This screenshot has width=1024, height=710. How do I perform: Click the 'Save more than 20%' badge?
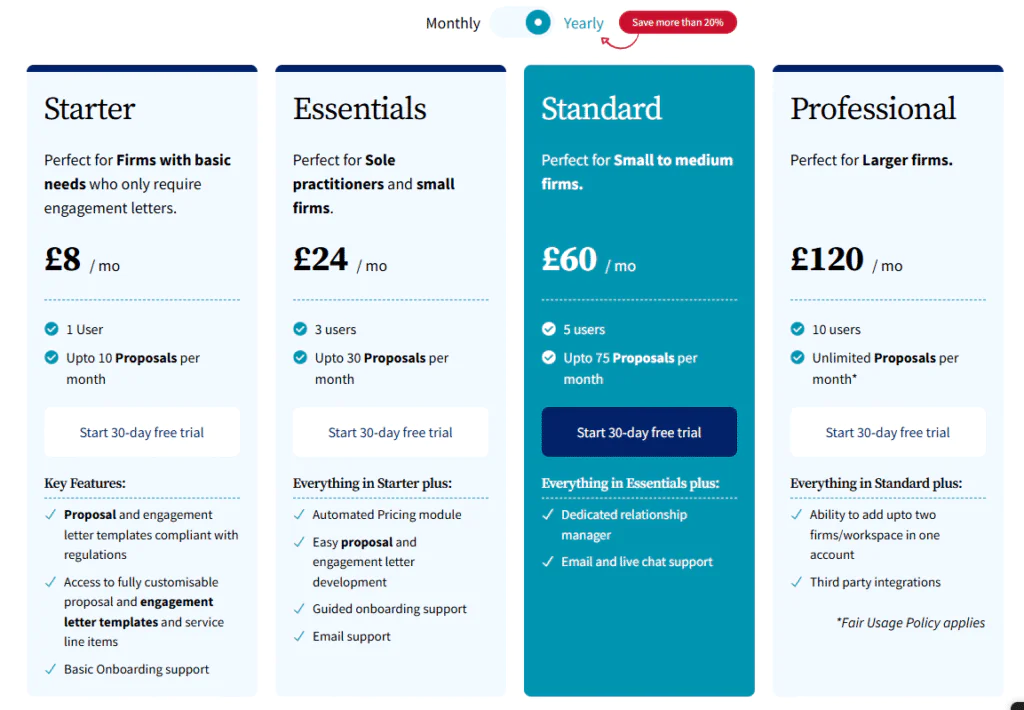point(677,22)
